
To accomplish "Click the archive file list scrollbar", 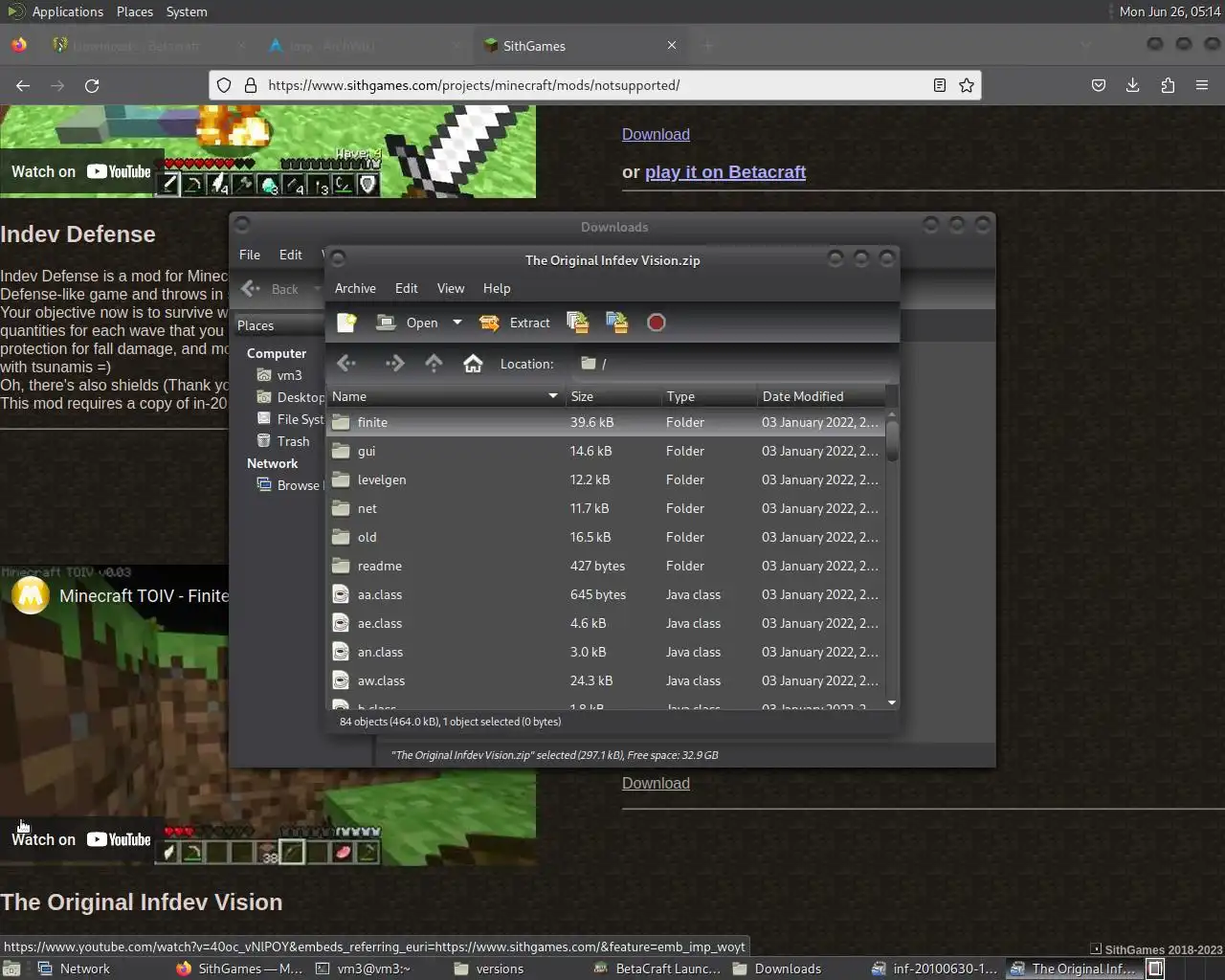I will click(892, 441).
